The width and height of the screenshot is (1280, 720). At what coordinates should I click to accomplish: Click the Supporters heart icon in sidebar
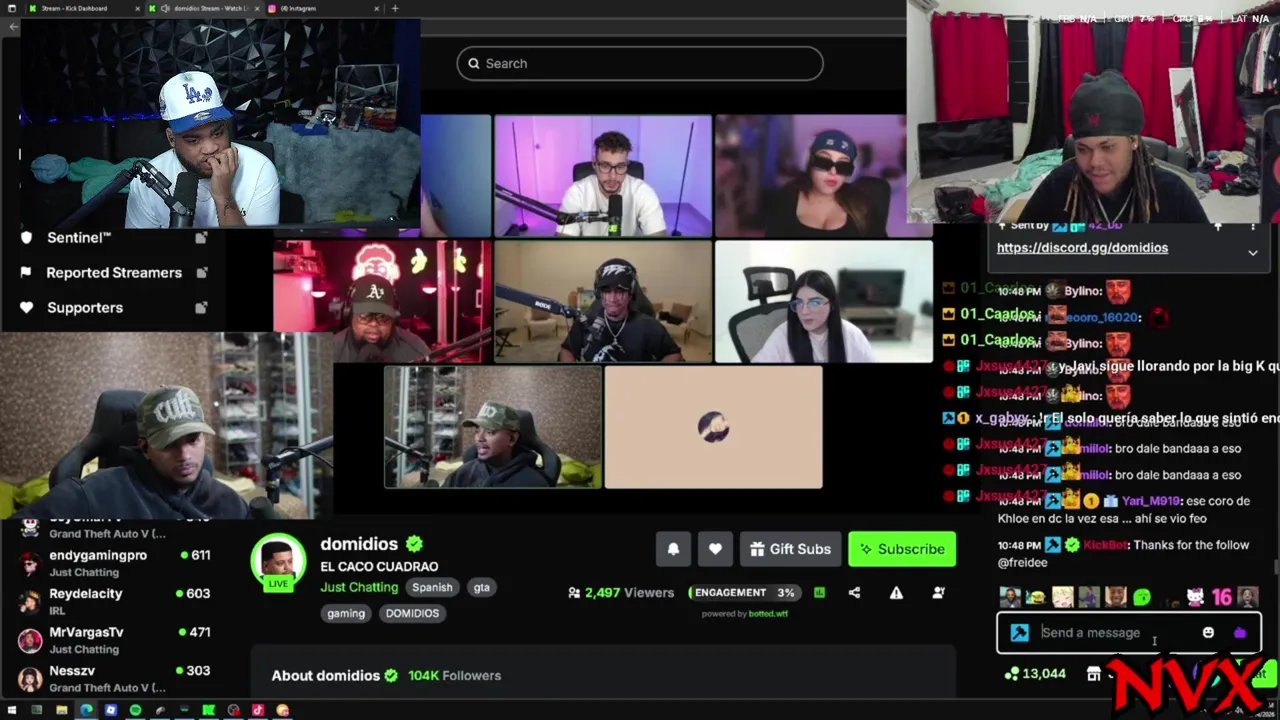point(26,307)
